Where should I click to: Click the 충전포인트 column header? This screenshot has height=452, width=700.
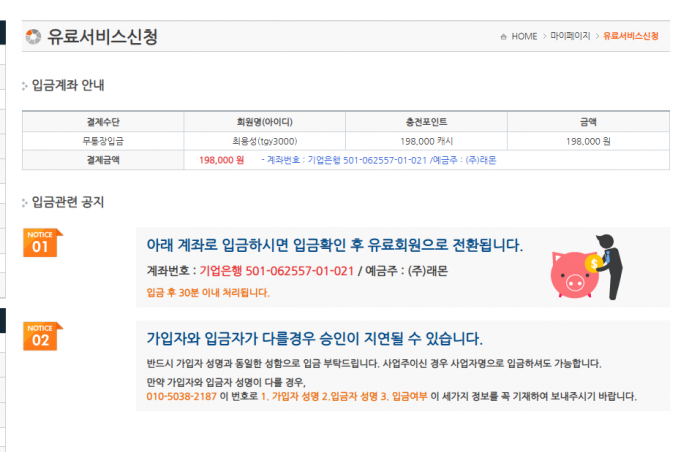(426, 122)
